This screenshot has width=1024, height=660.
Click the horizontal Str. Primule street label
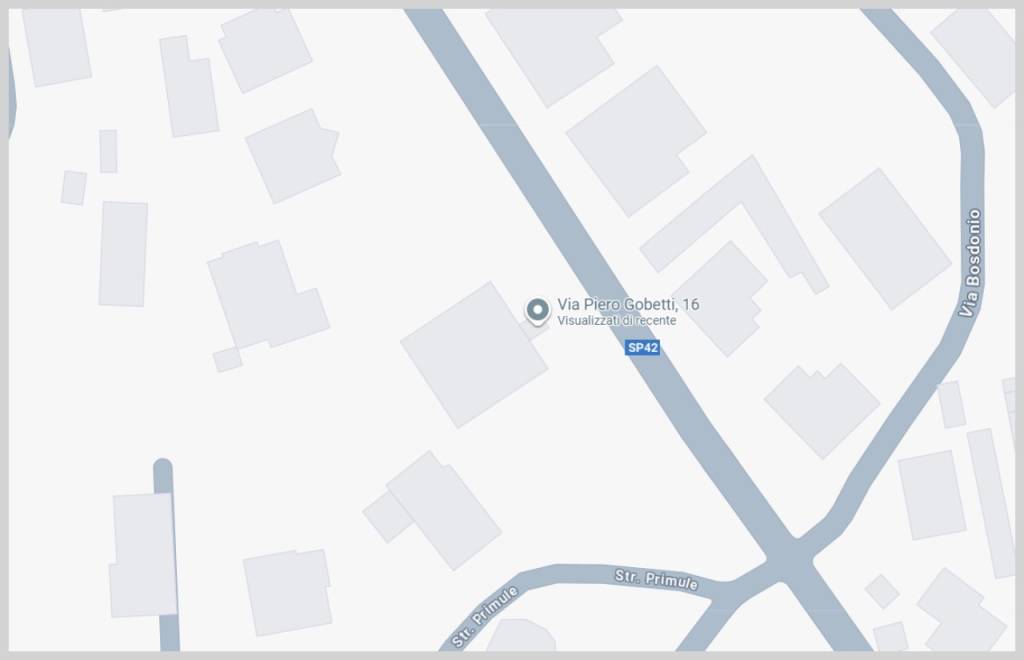pyautogui.click(x=656, y=579)
